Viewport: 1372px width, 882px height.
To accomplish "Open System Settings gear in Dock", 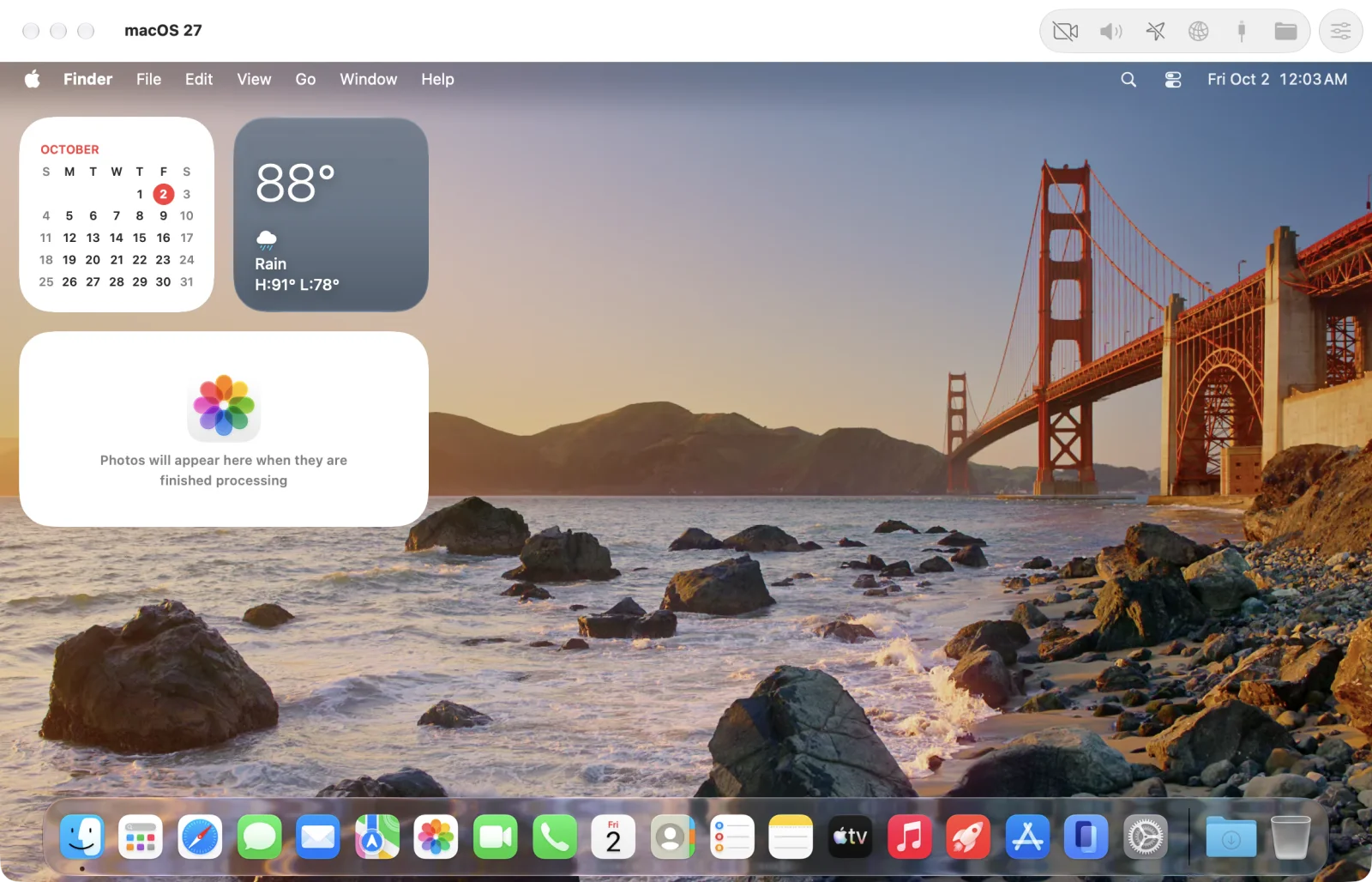I will tap(1146, 837).
